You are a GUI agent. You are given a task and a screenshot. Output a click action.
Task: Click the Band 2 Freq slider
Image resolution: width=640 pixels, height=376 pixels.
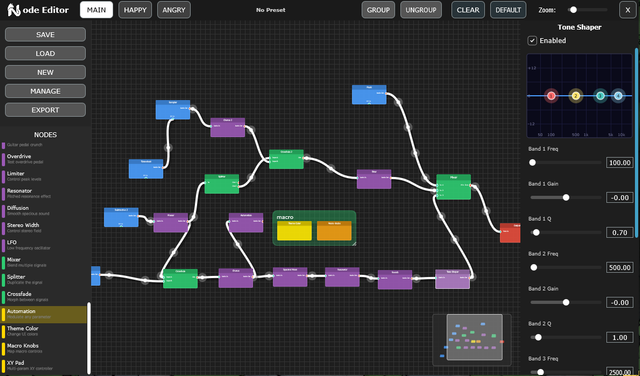pyautogui.click(x=566, y=267)
